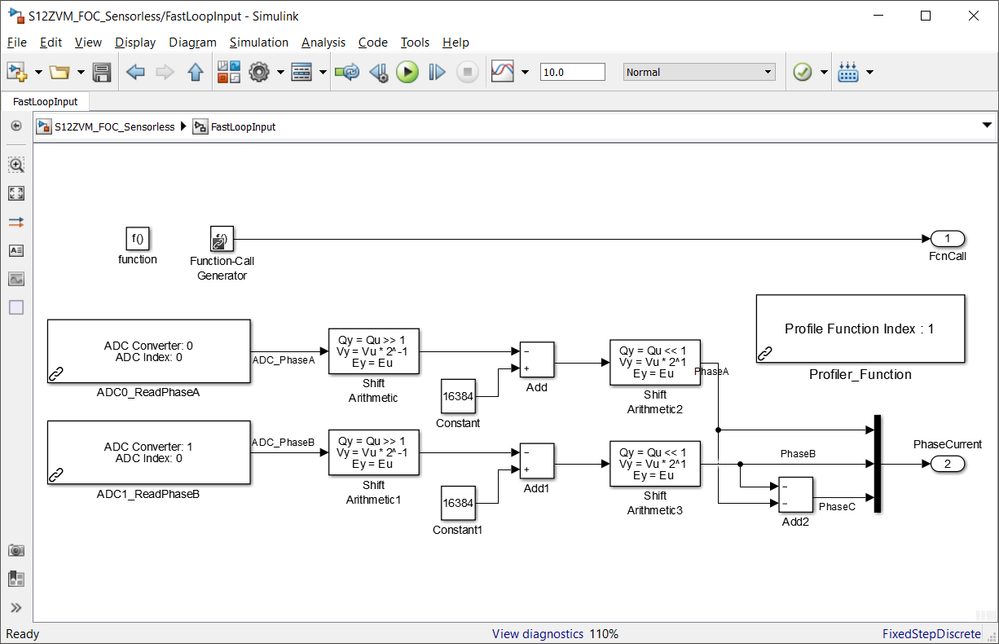Screen dimensions: 999x644
Task: Select the FastLoopInput tab
Action: tap(45, 101)
